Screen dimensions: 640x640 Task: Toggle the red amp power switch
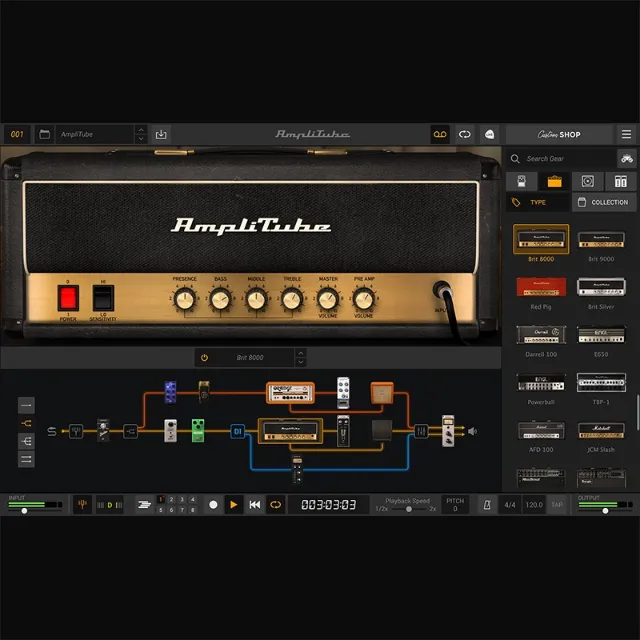click(68, 297)
